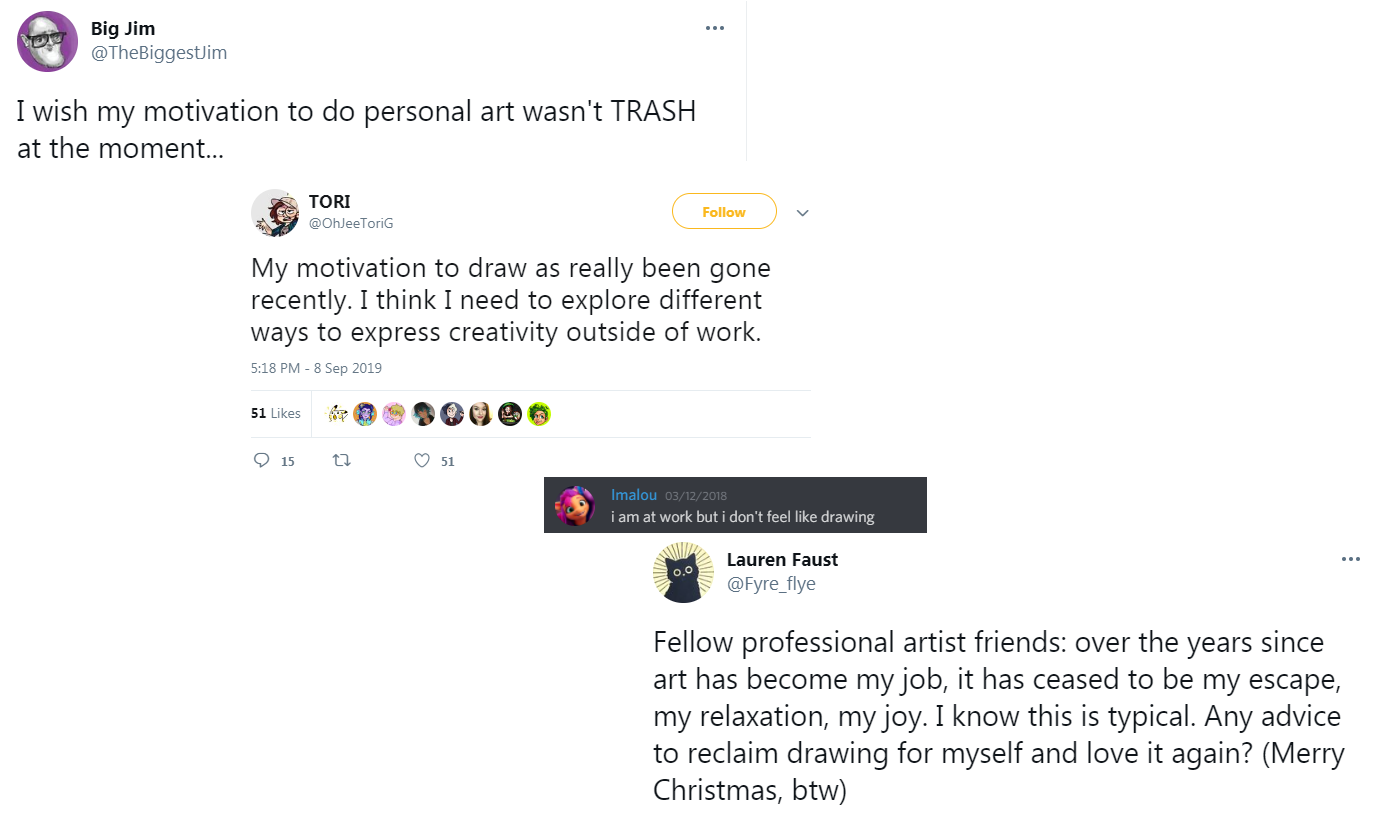Open Lauren Faust's tweet three-dot menu
Image resolution: width=1382 pixels, height=815 pixels.
(x=1351, y=559)
